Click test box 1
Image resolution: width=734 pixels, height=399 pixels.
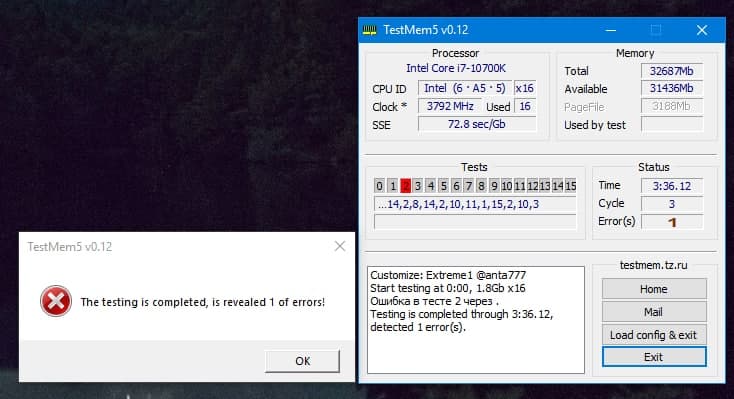(393, 186)
